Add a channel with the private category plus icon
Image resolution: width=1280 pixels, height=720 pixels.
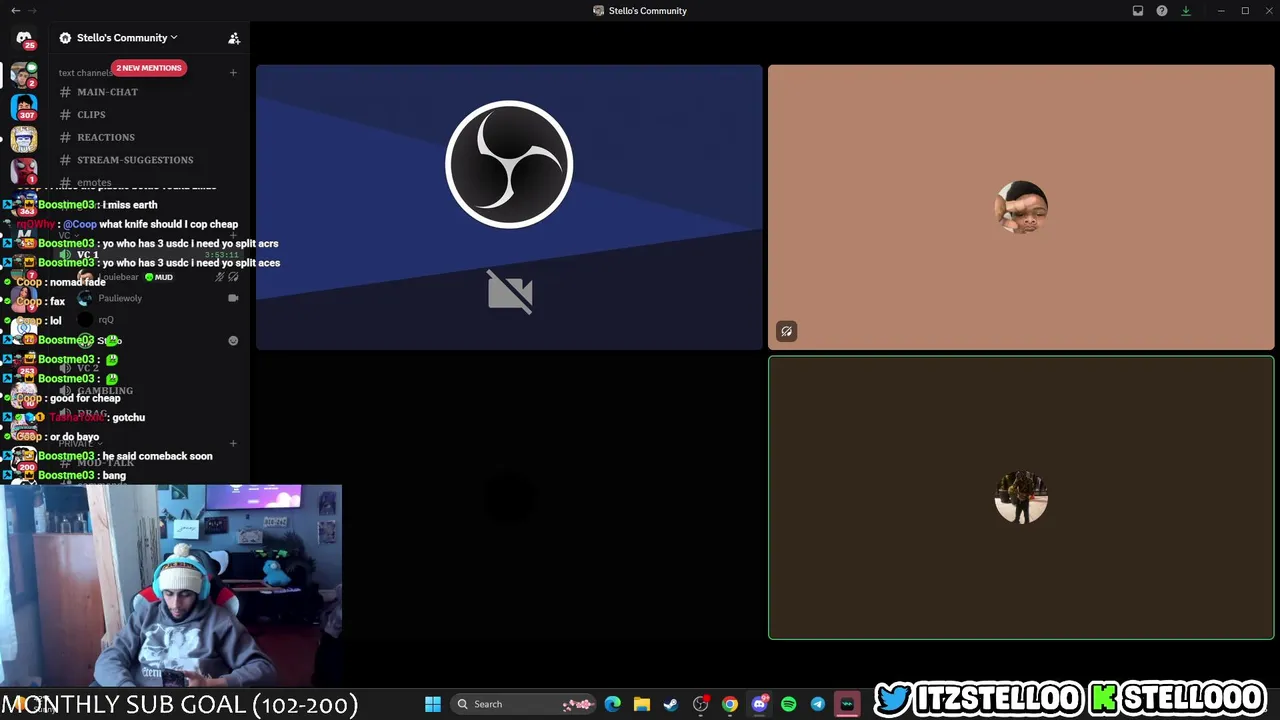pyautogui.click(x=233, y=443)
